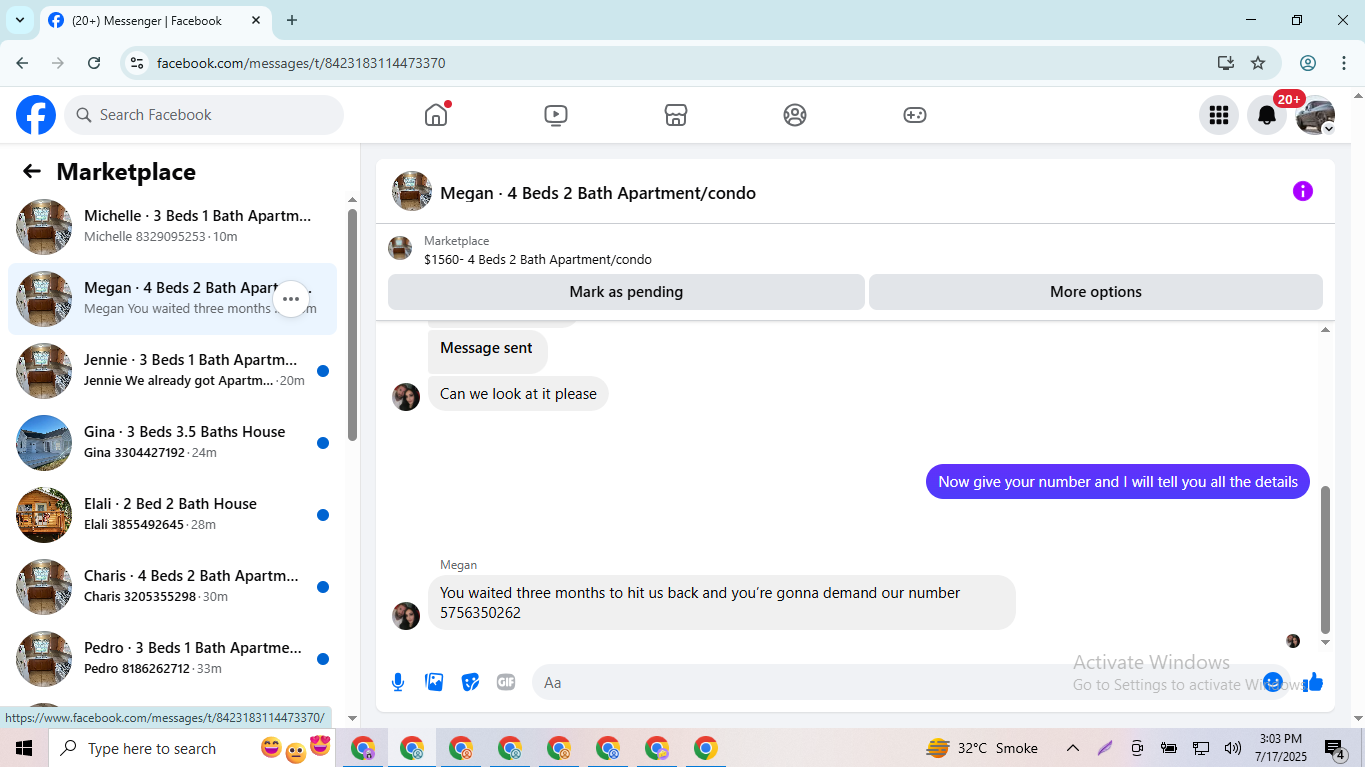
Task: Open the Groups icon in top navigation
Action: [x=795, y=115]
